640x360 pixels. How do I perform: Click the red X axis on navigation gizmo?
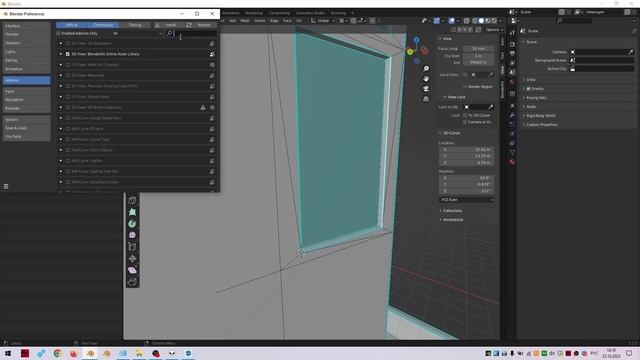coord(424,51)
